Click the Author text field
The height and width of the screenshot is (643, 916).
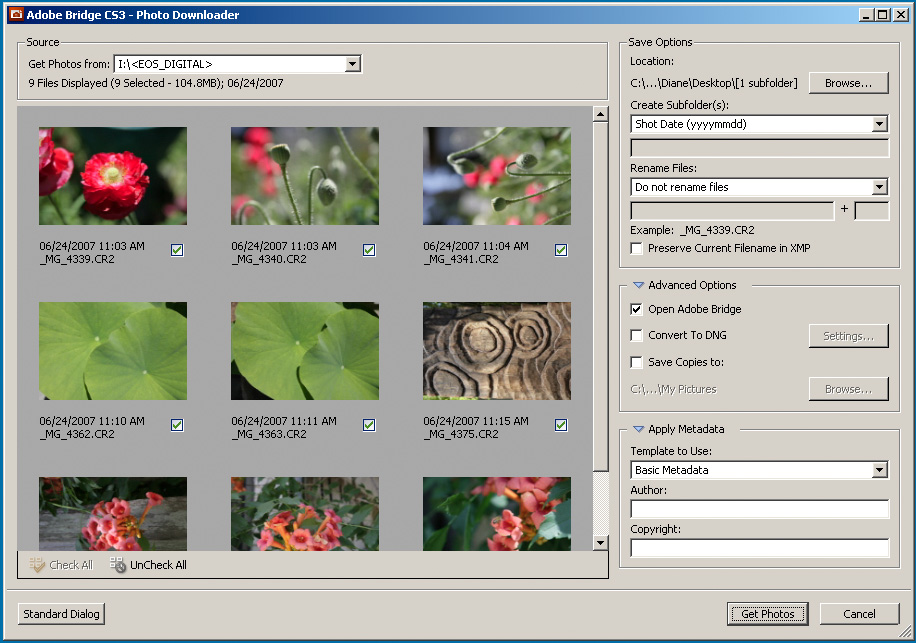[759, 510]
